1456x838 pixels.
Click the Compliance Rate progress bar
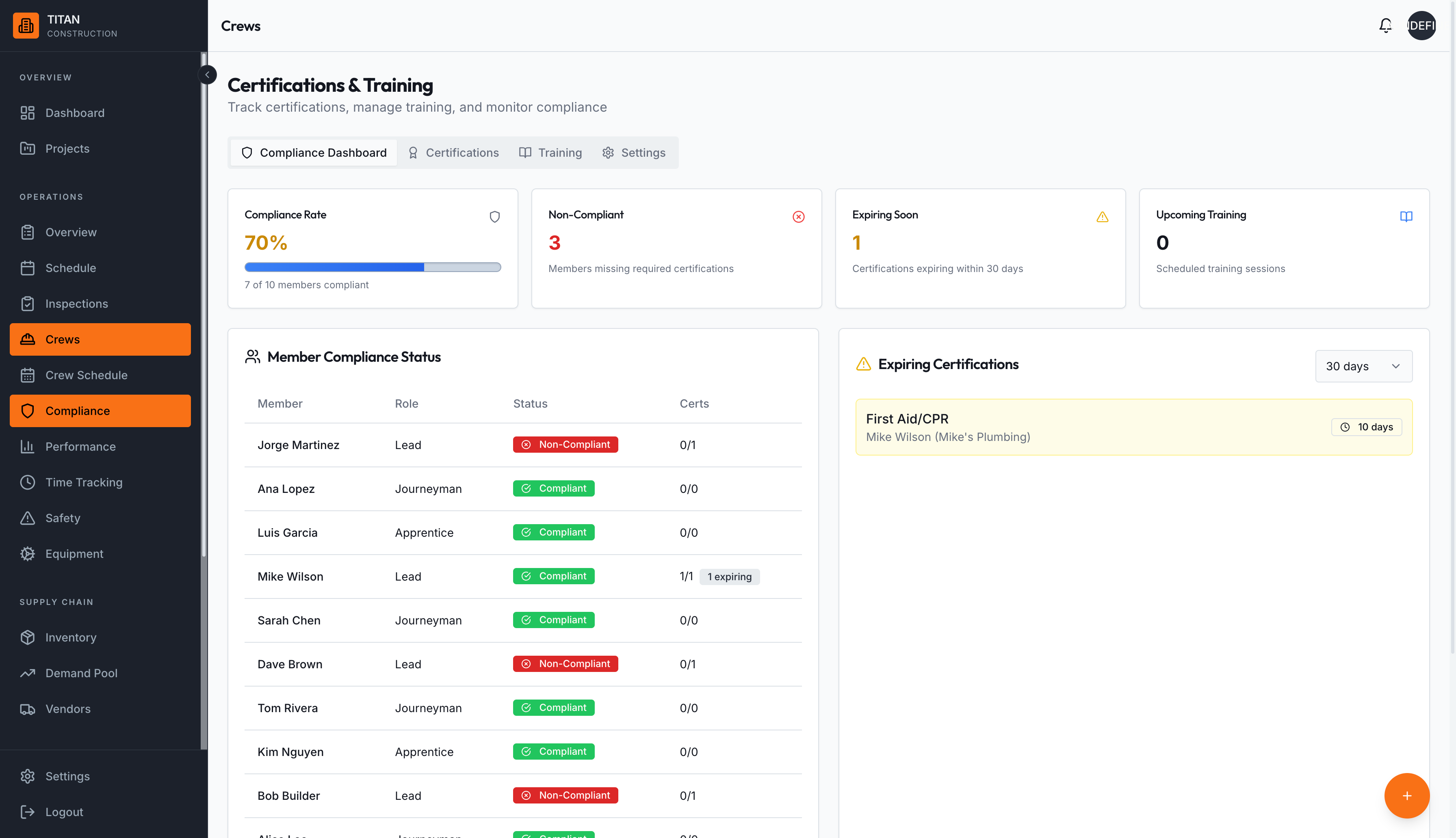pos(373,267)
